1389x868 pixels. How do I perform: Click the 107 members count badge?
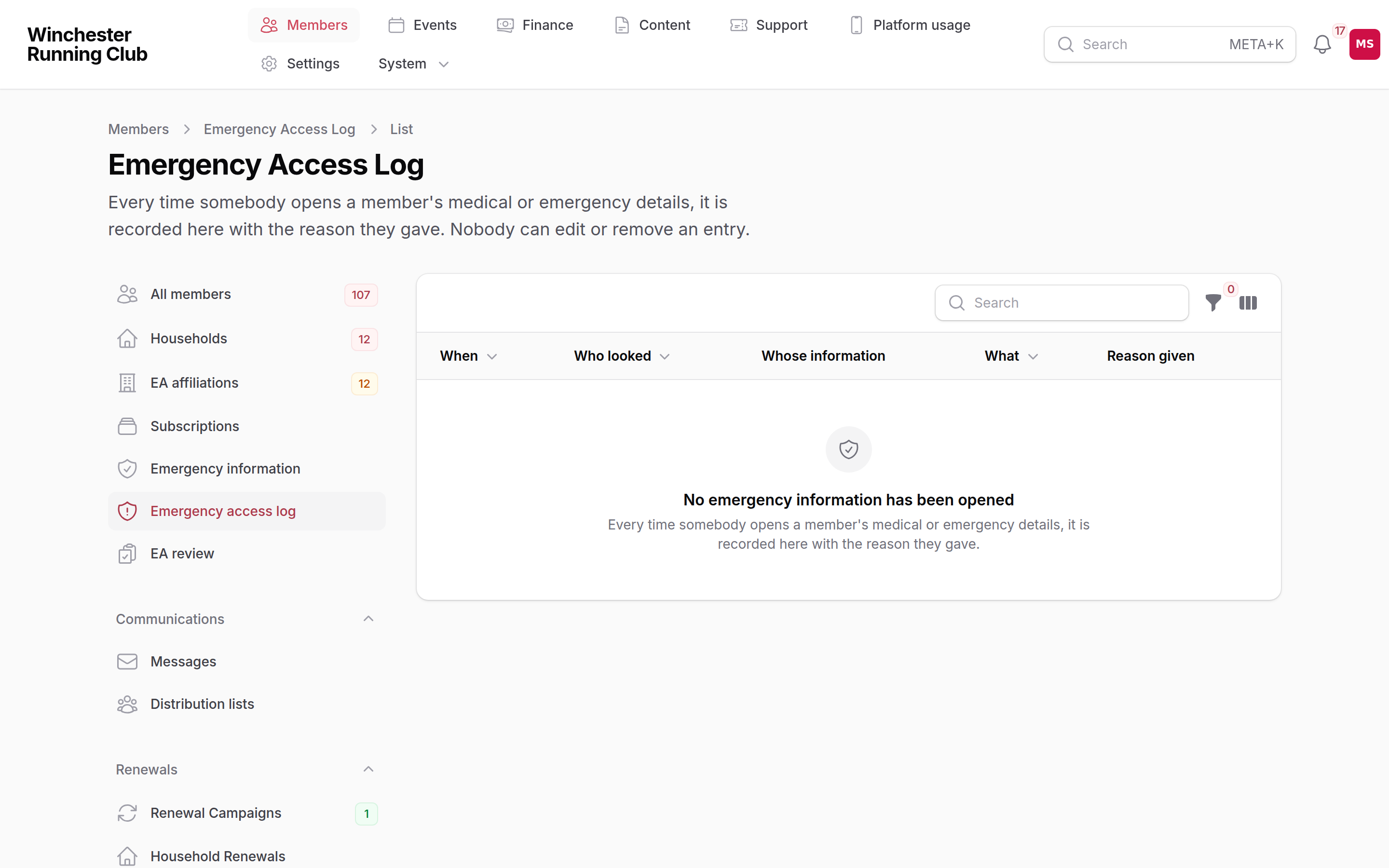tap(360, 295)
